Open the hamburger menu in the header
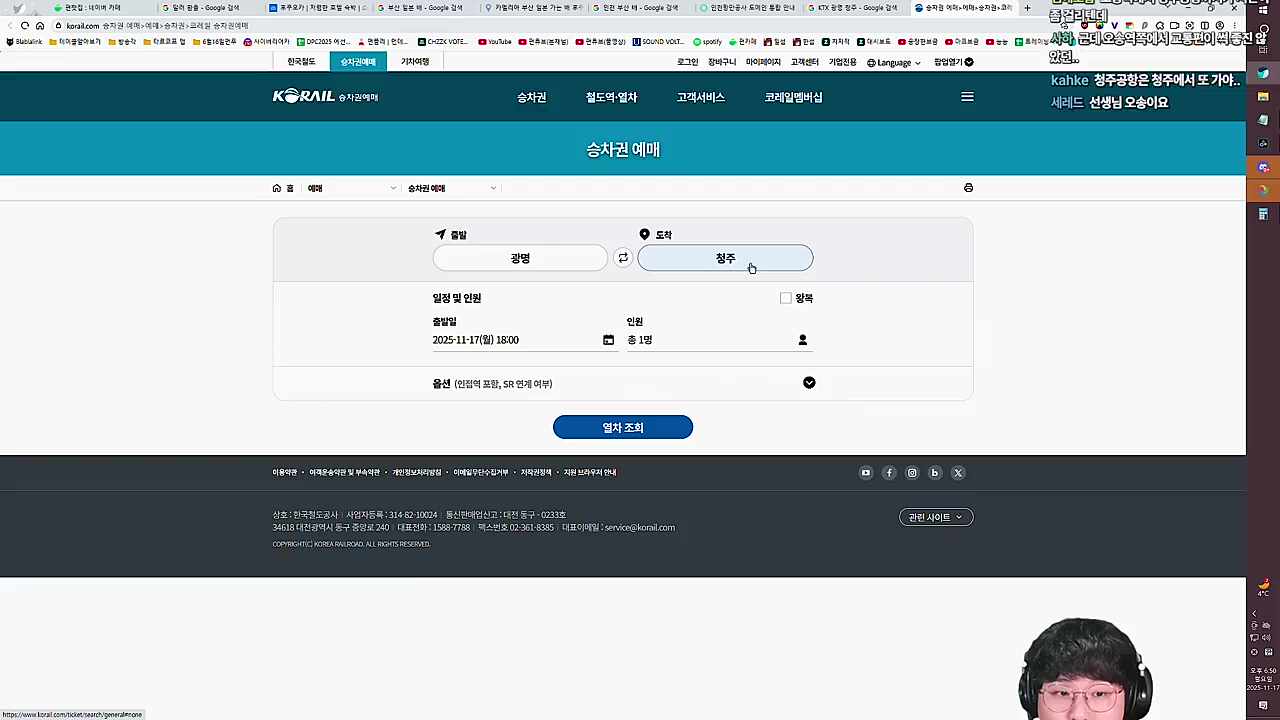 click(966, 97)
